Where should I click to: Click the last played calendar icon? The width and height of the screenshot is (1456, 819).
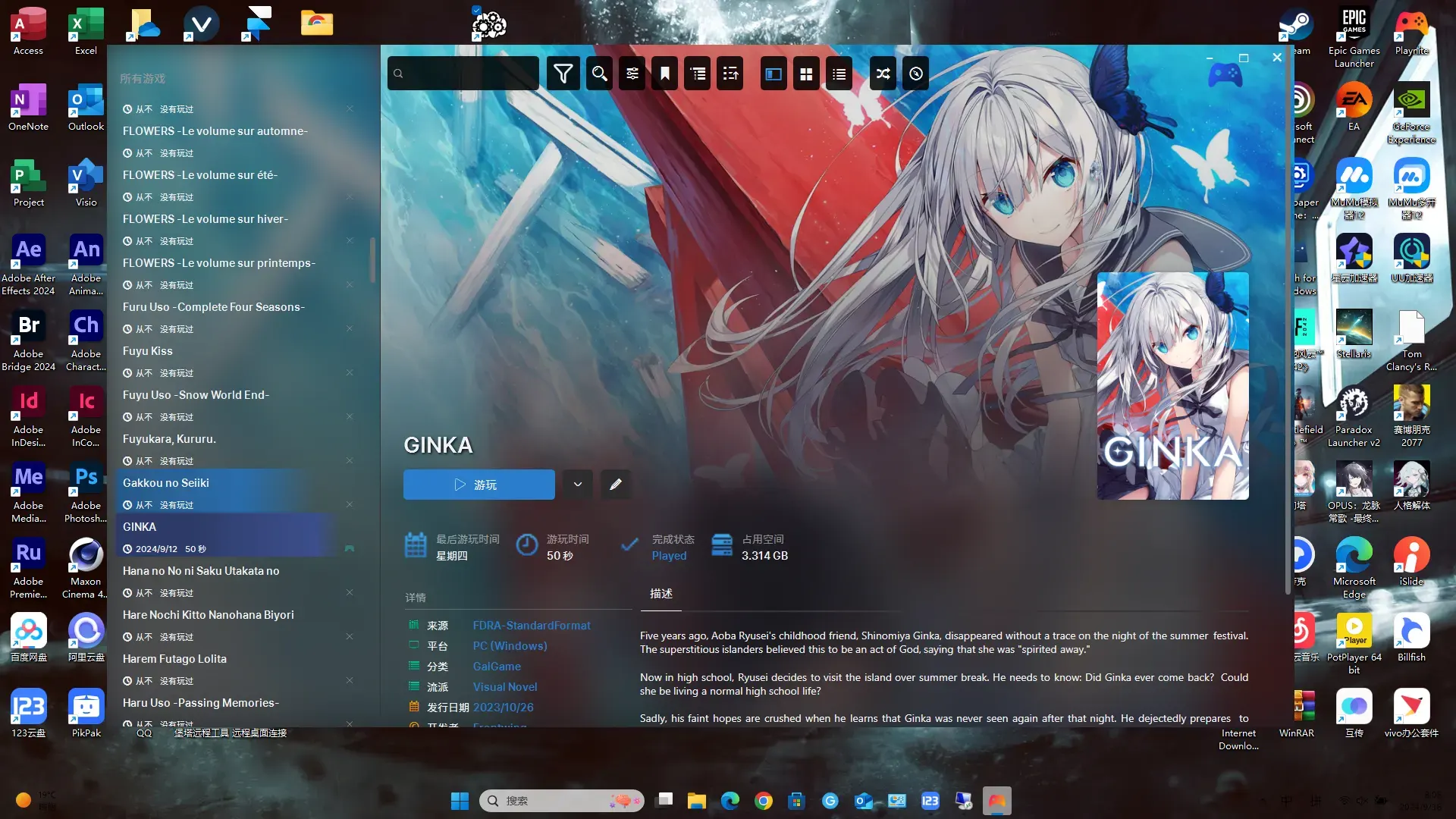pyautogui.click(x=416, y=546)
